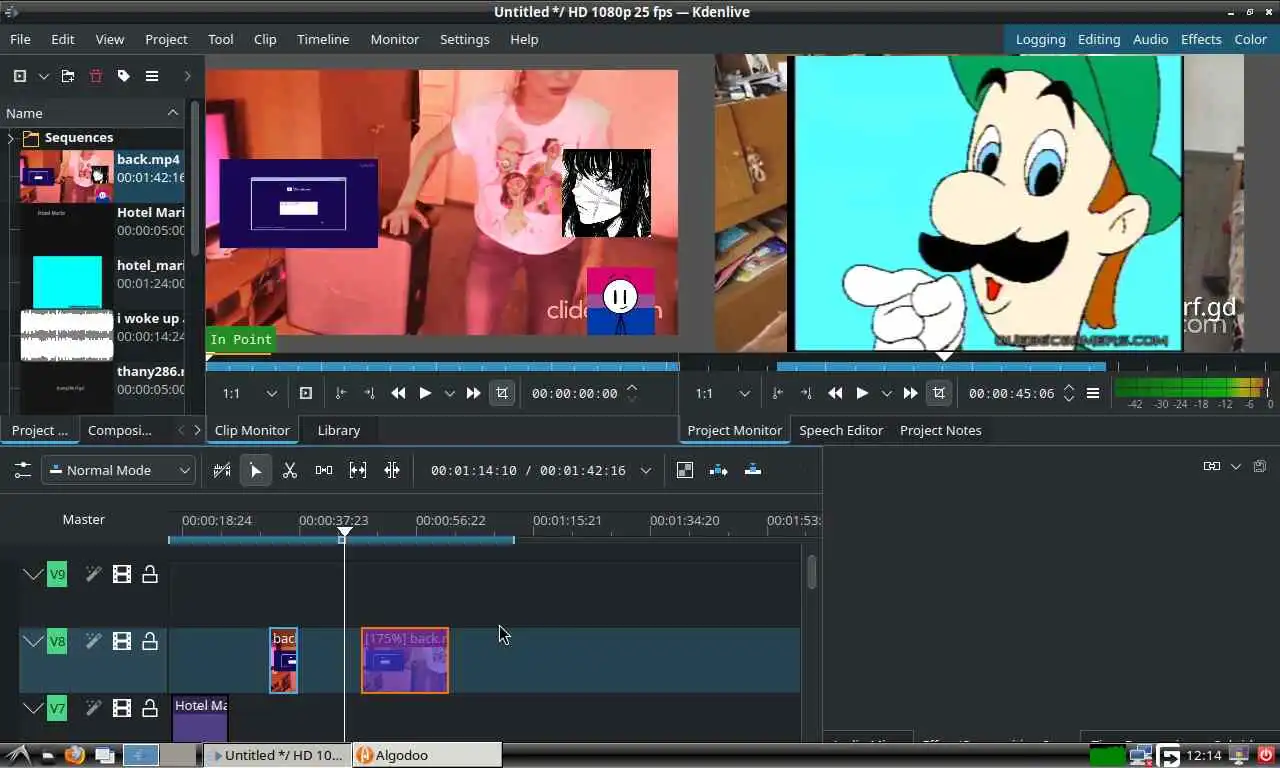Click the Add Clip or Folder icon
Screen dimensions: 1280x768
[x=19, y=76]
